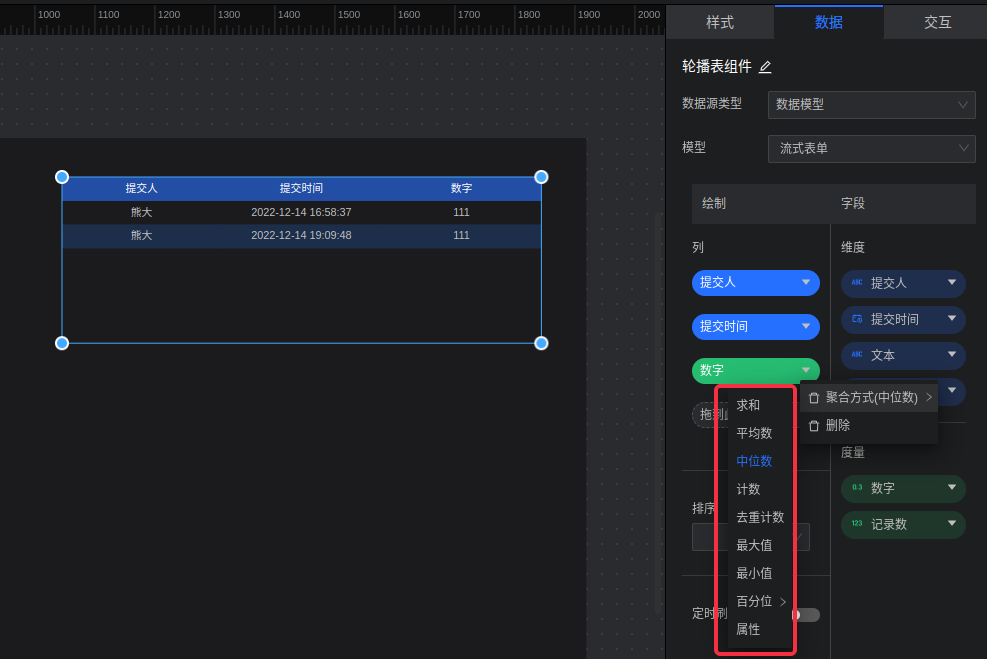Choose 去重计数 from aggregation list
Screen dimensions: 987x659
coord(759,517)
